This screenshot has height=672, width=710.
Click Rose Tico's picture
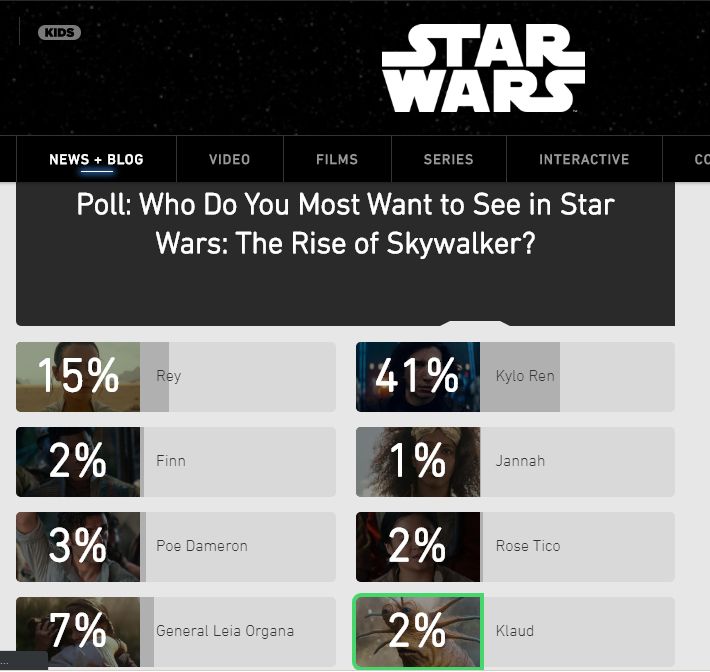click(x=418, y=546)
